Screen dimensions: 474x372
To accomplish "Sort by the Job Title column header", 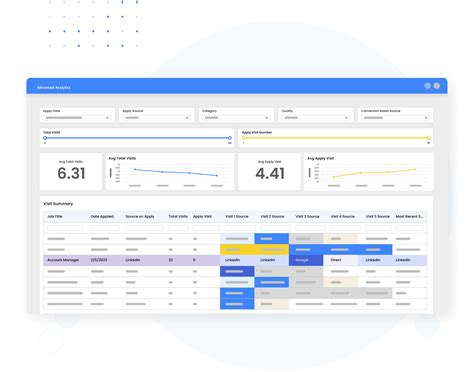I will [55, 216].
